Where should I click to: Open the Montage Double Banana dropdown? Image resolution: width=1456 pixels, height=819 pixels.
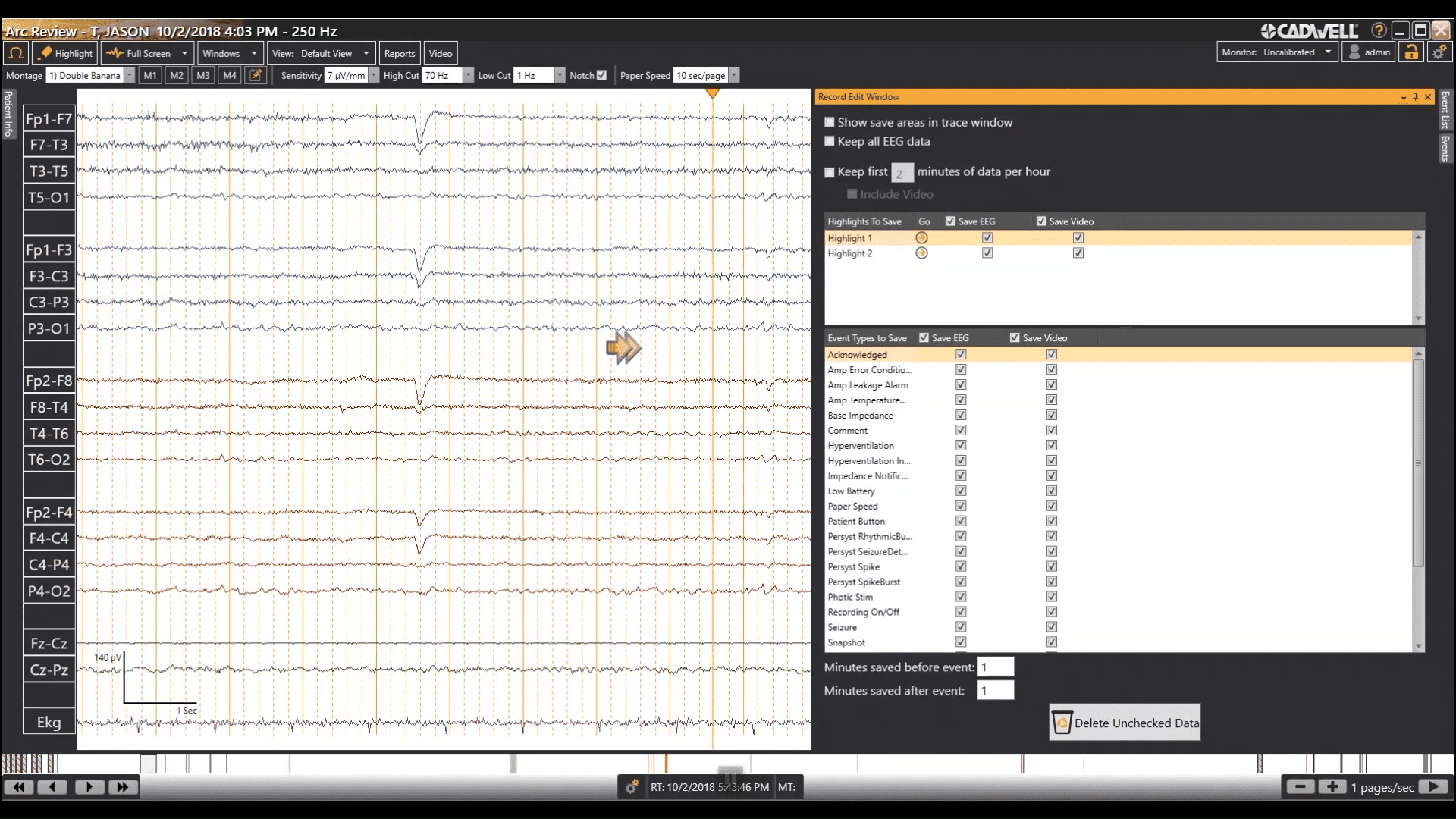click(129, 75)
